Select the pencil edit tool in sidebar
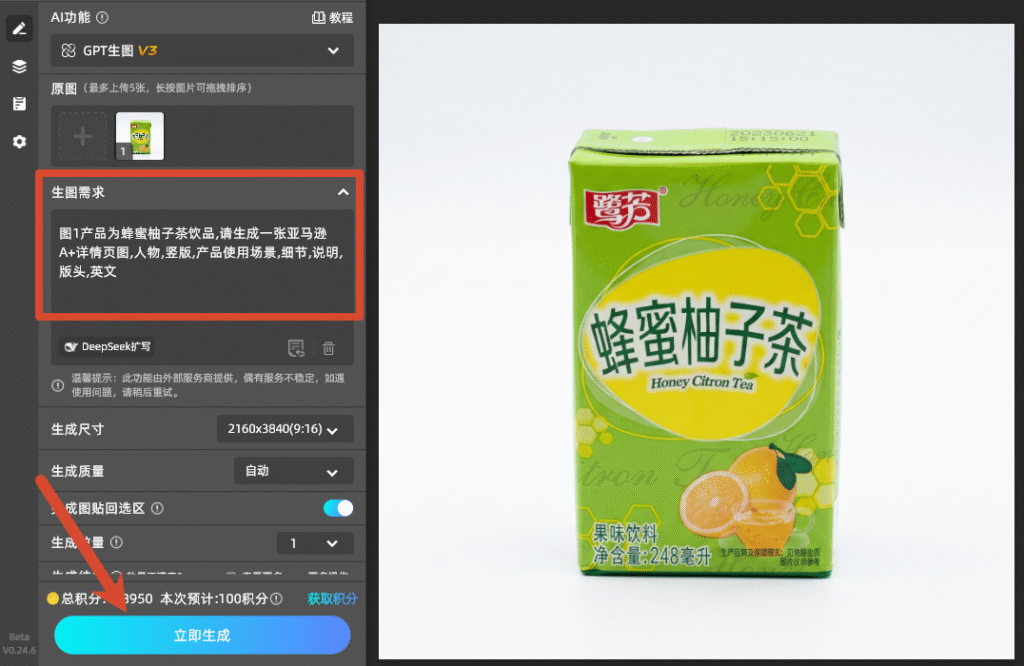 [x=19, y=29]
